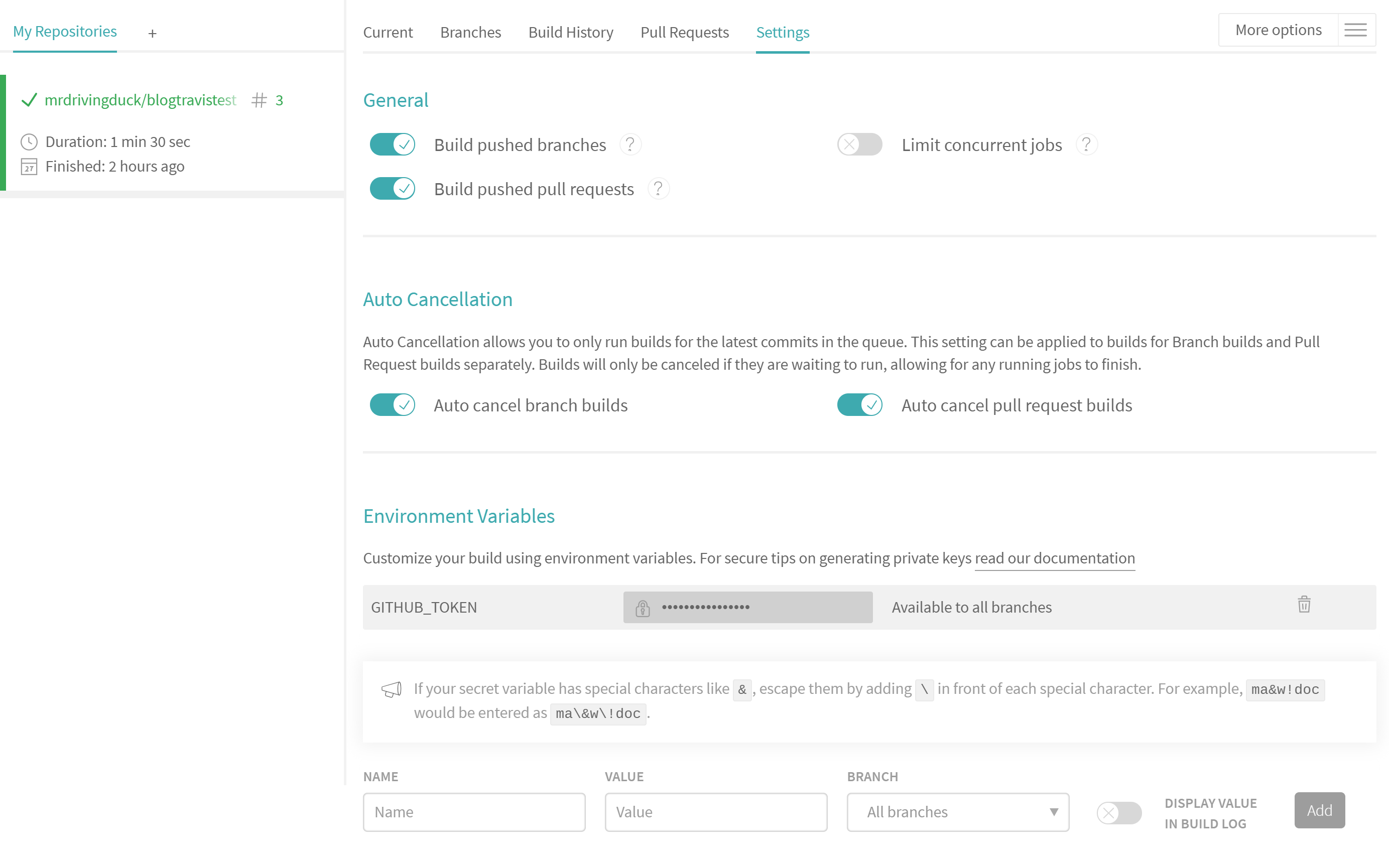Enable Limit concurrent jobs toggle
The height and width of the screenshot is (868, 1389).
pyautogui.click(x=859, y=144)
